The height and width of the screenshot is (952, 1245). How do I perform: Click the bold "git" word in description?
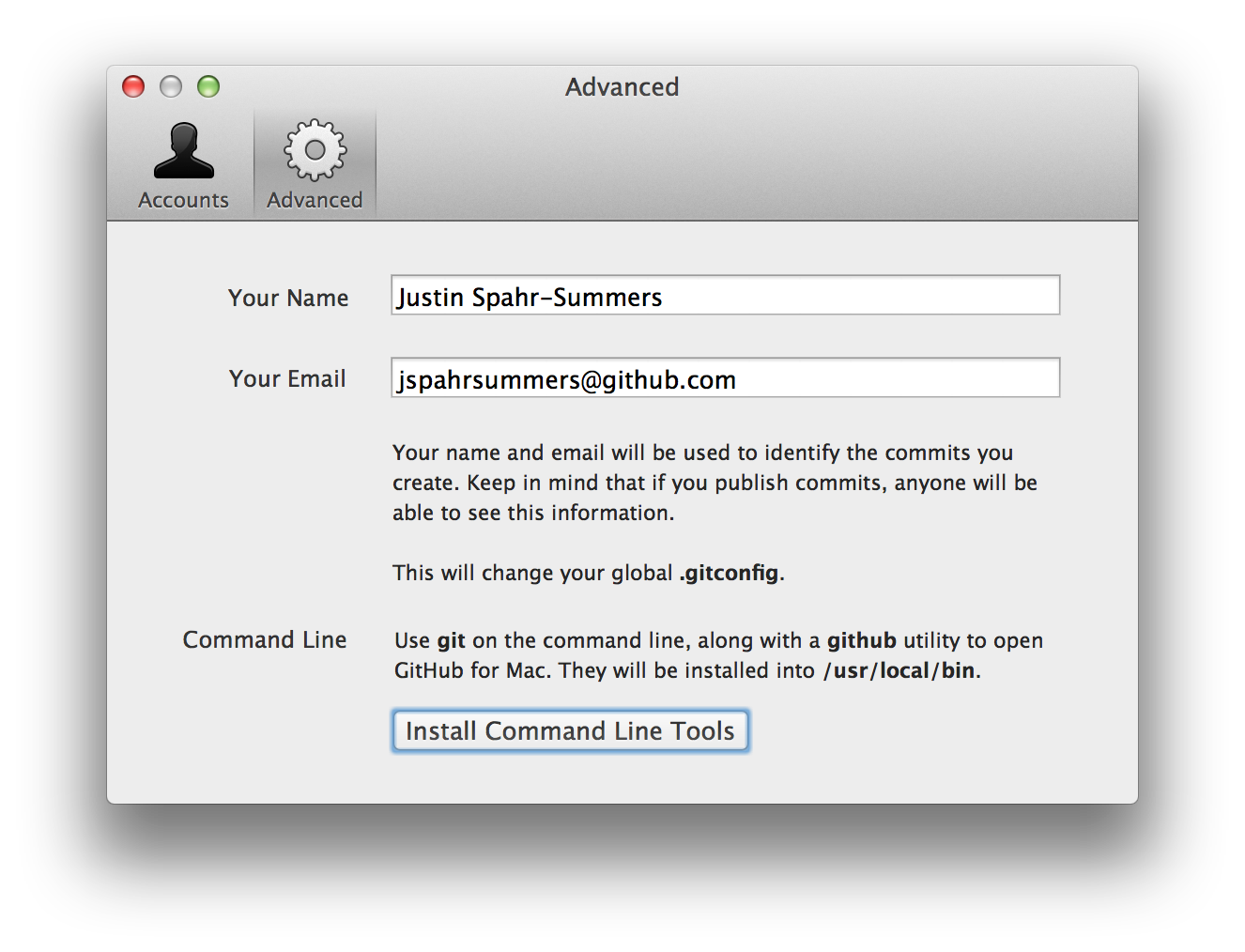click(451, 640)
